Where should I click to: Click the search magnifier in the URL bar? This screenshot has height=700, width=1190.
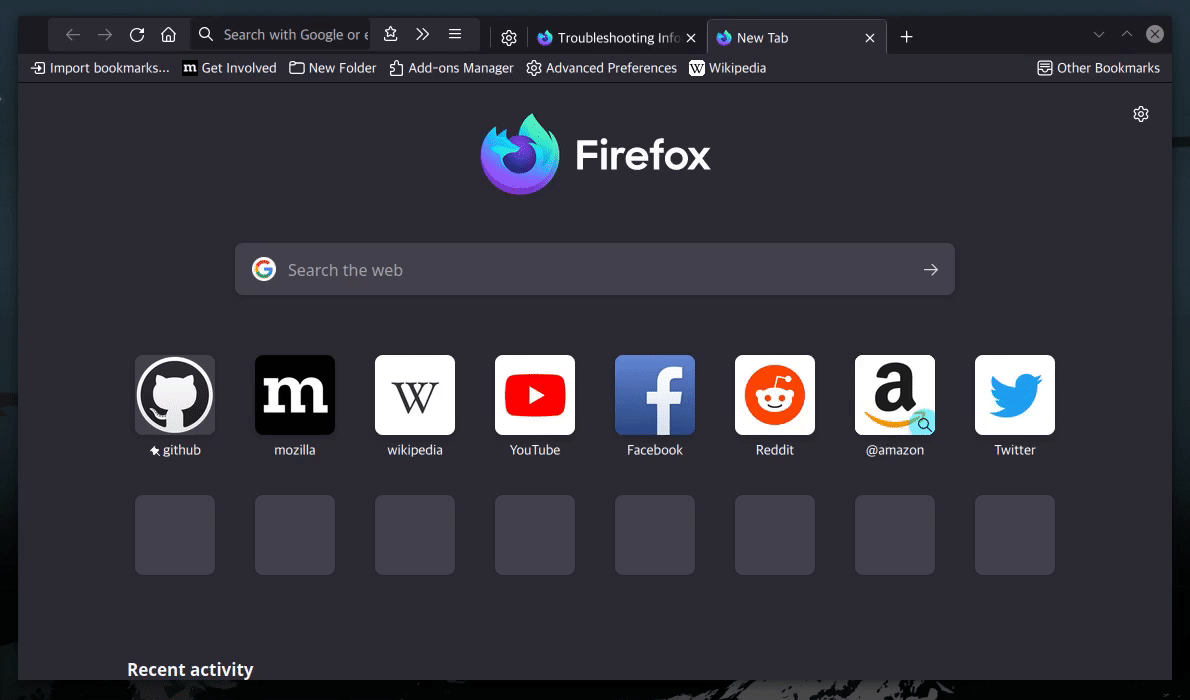tap(206, 34)
